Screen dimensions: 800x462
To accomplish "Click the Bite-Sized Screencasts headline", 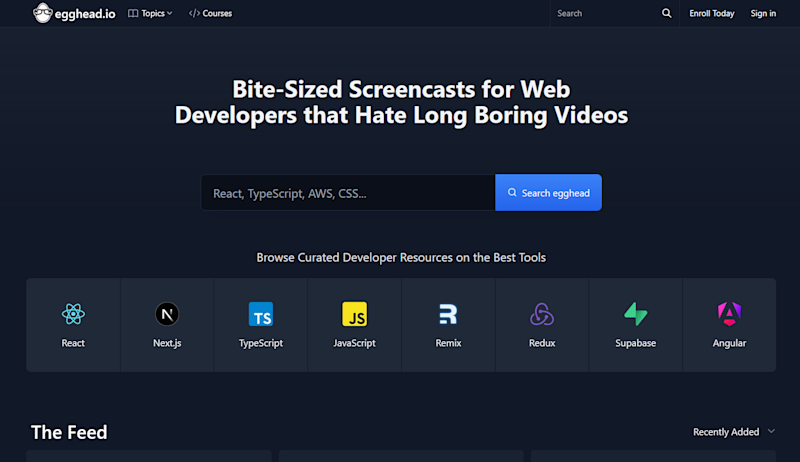I will coord(401,102).
